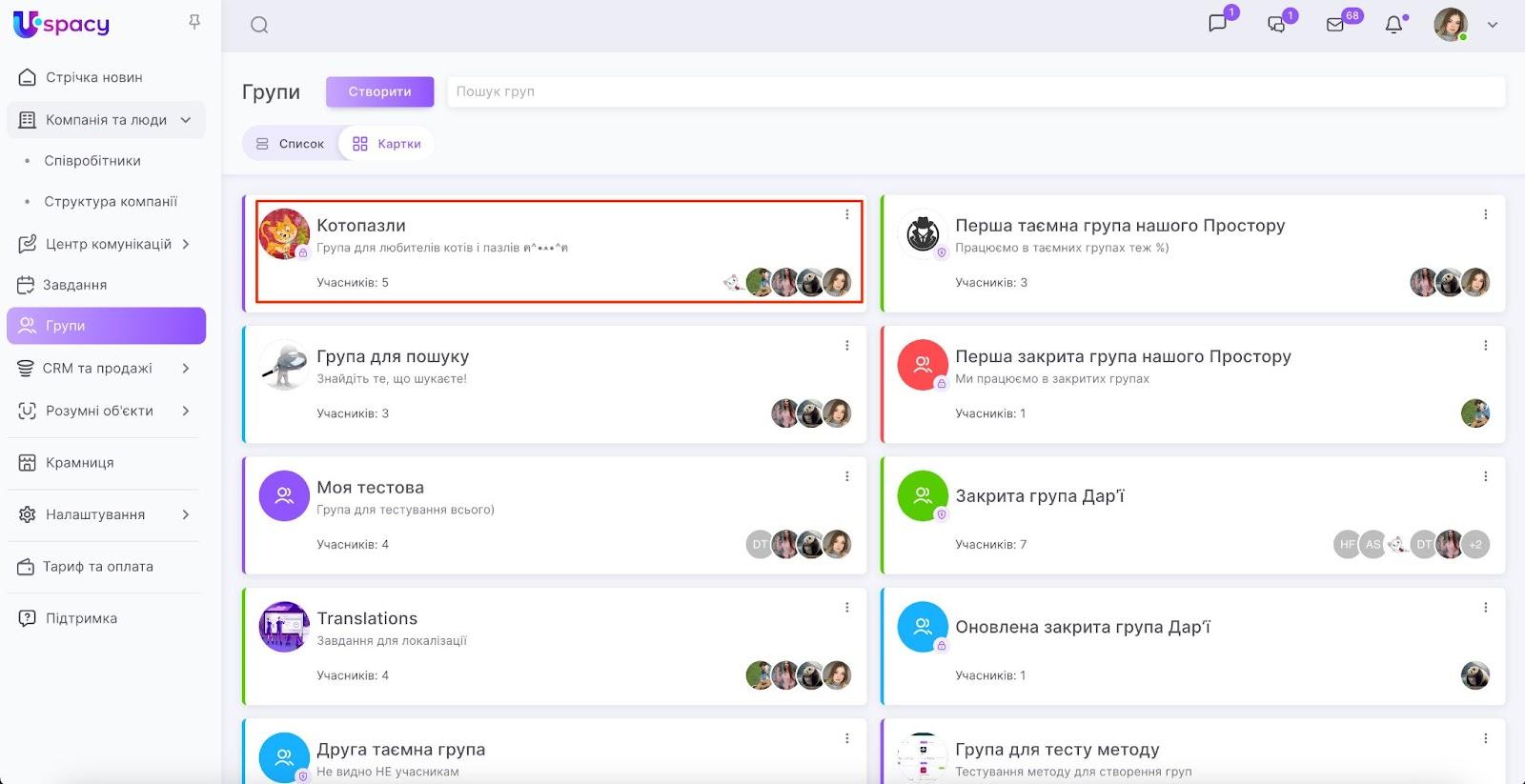Screen dimensions: 1525x784
Task: Open the mail inbox icon with 68 badge
Action: pyautogui.click(x=1335, y=25)
